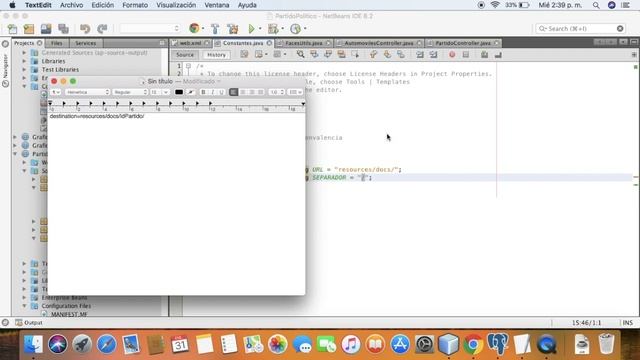Run project with green play button

(251, 29)
